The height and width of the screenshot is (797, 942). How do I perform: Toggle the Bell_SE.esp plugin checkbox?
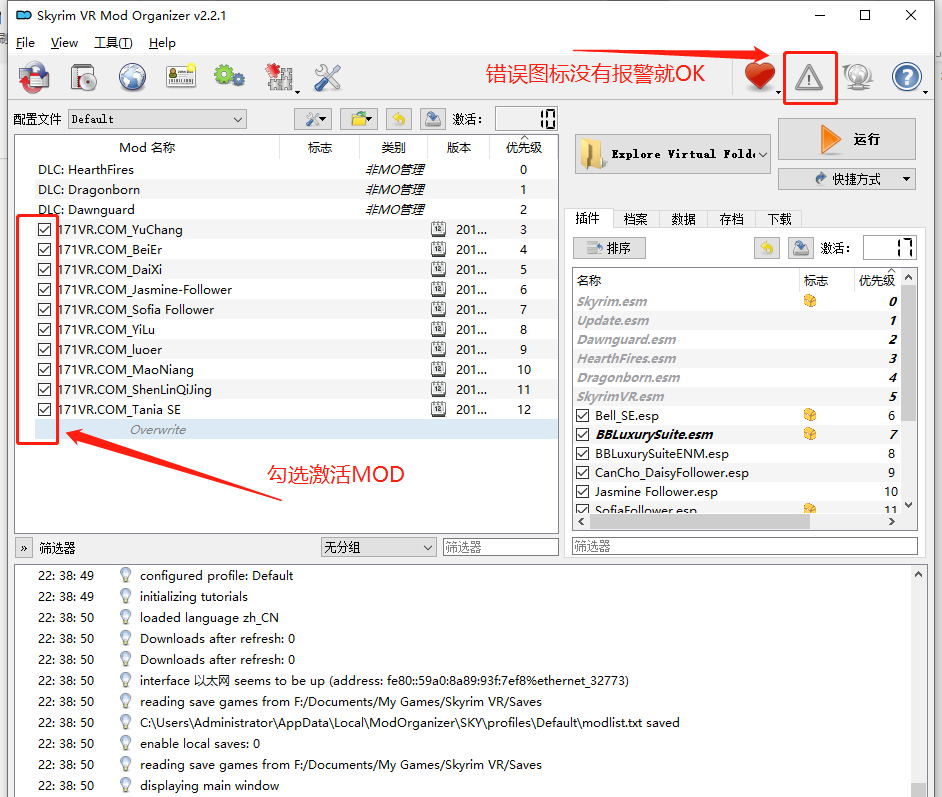click(x=583, y=416)
